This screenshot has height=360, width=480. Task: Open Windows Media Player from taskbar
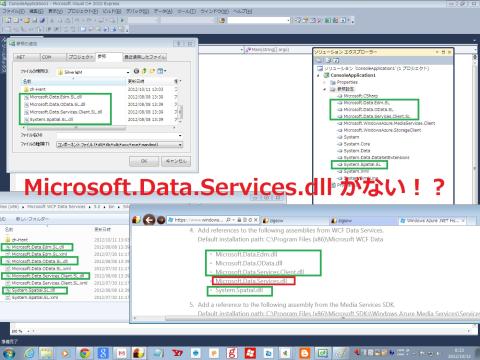[65, 353]
